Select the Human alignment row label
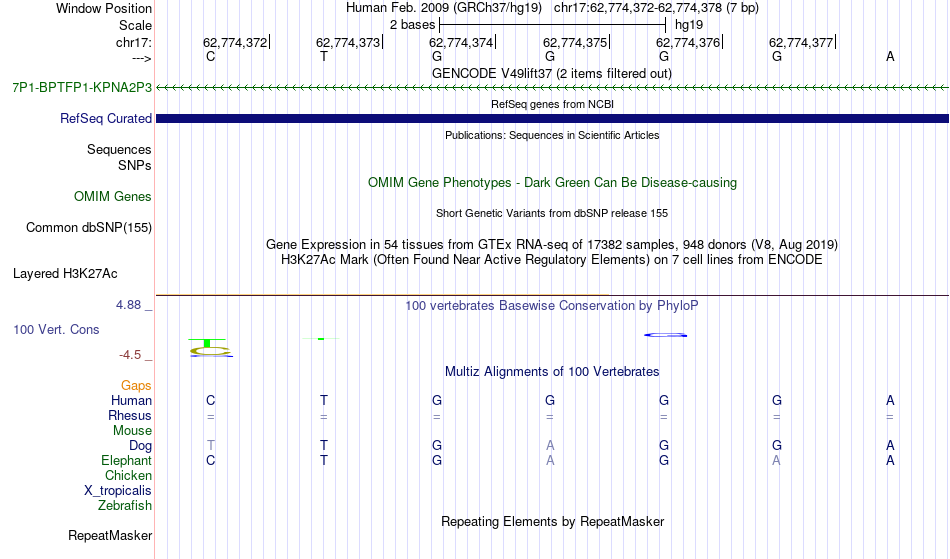Screen dimensions: 950x559 tap(131, 400)
